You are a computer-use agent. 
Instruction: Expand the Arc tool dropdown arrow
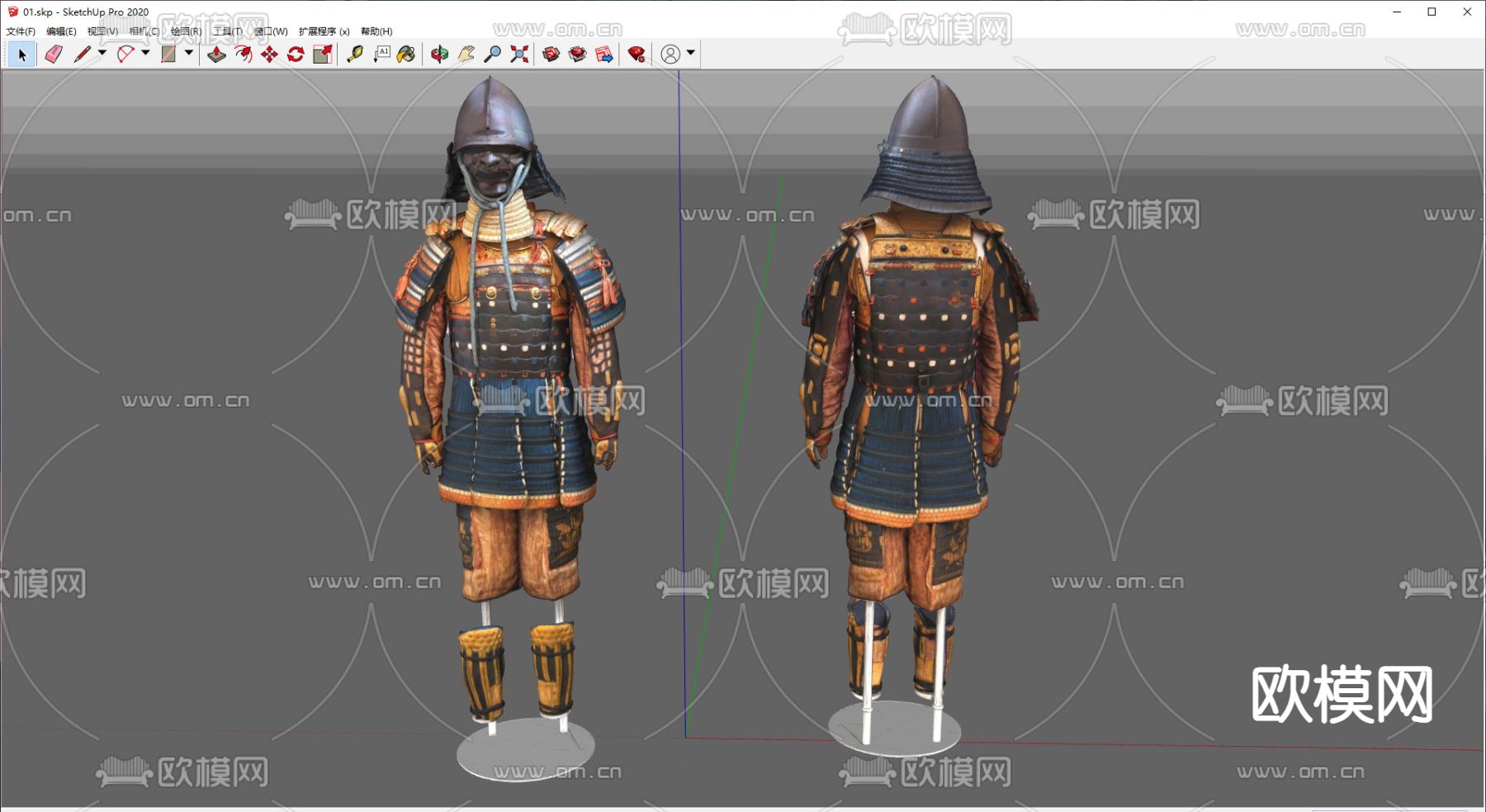click(145, 53)
